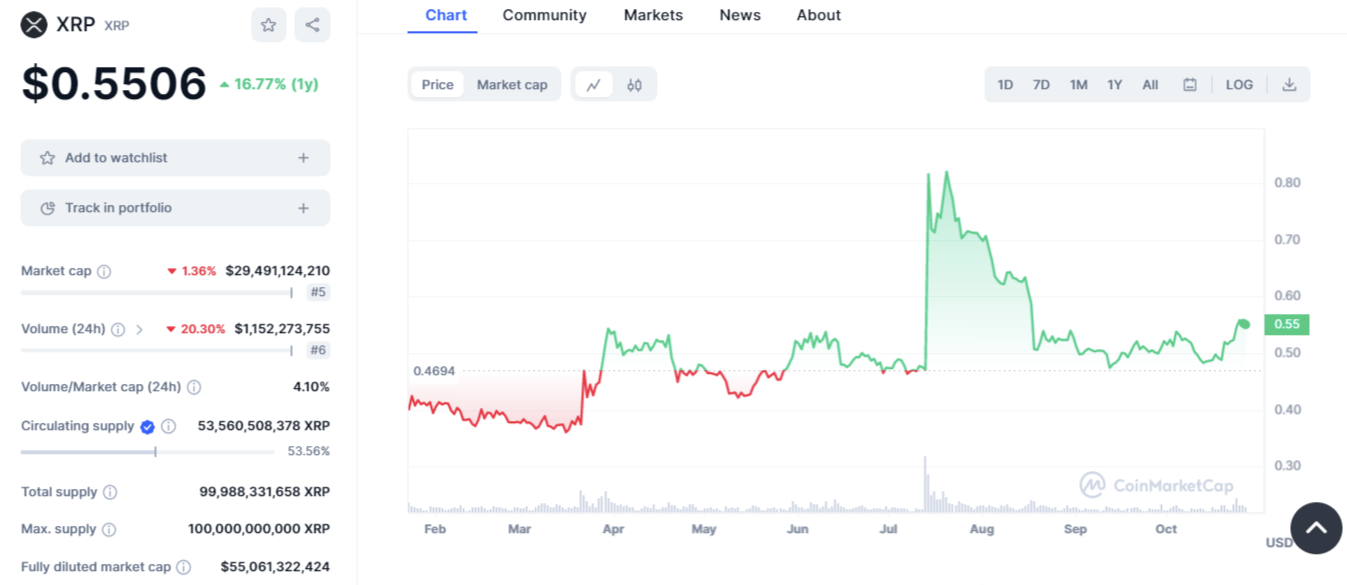This screenshot has width=1347, height=585.
Task: Toggle the Price chart mode
Action: (437, 85)
